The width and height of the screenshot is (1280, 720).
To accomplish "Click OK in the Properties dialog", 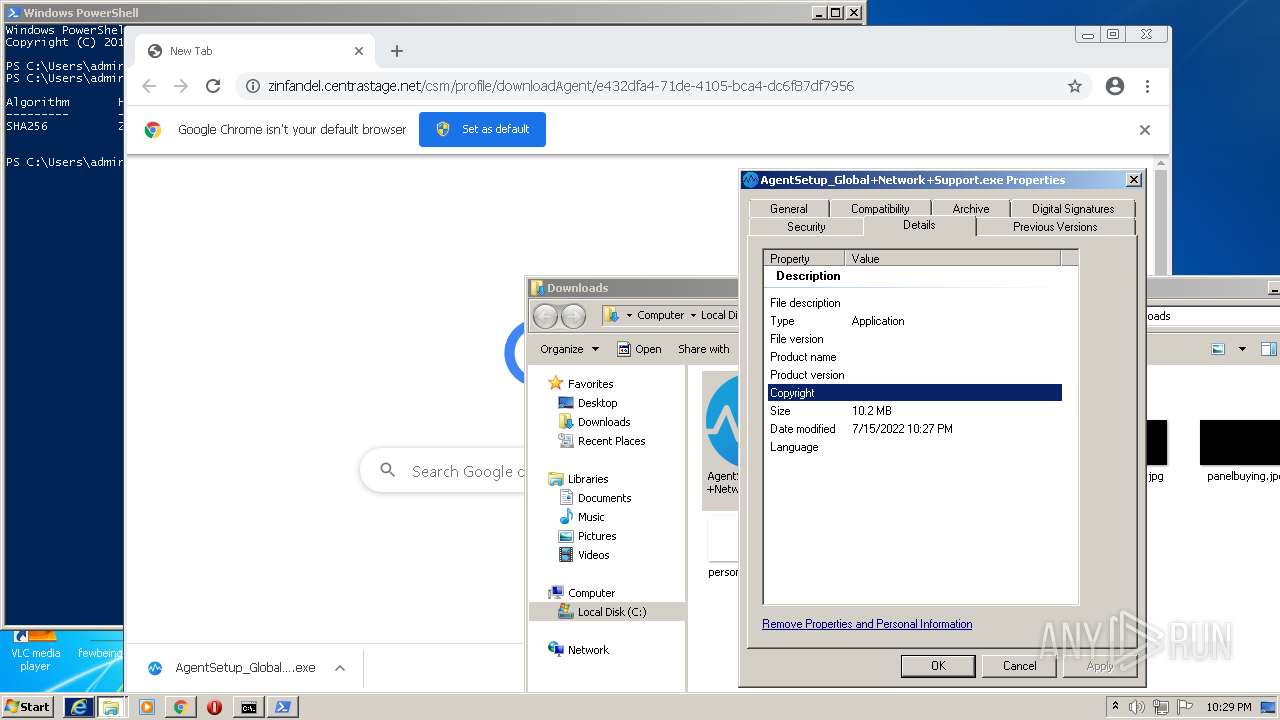I will click(x=938, y=666).
